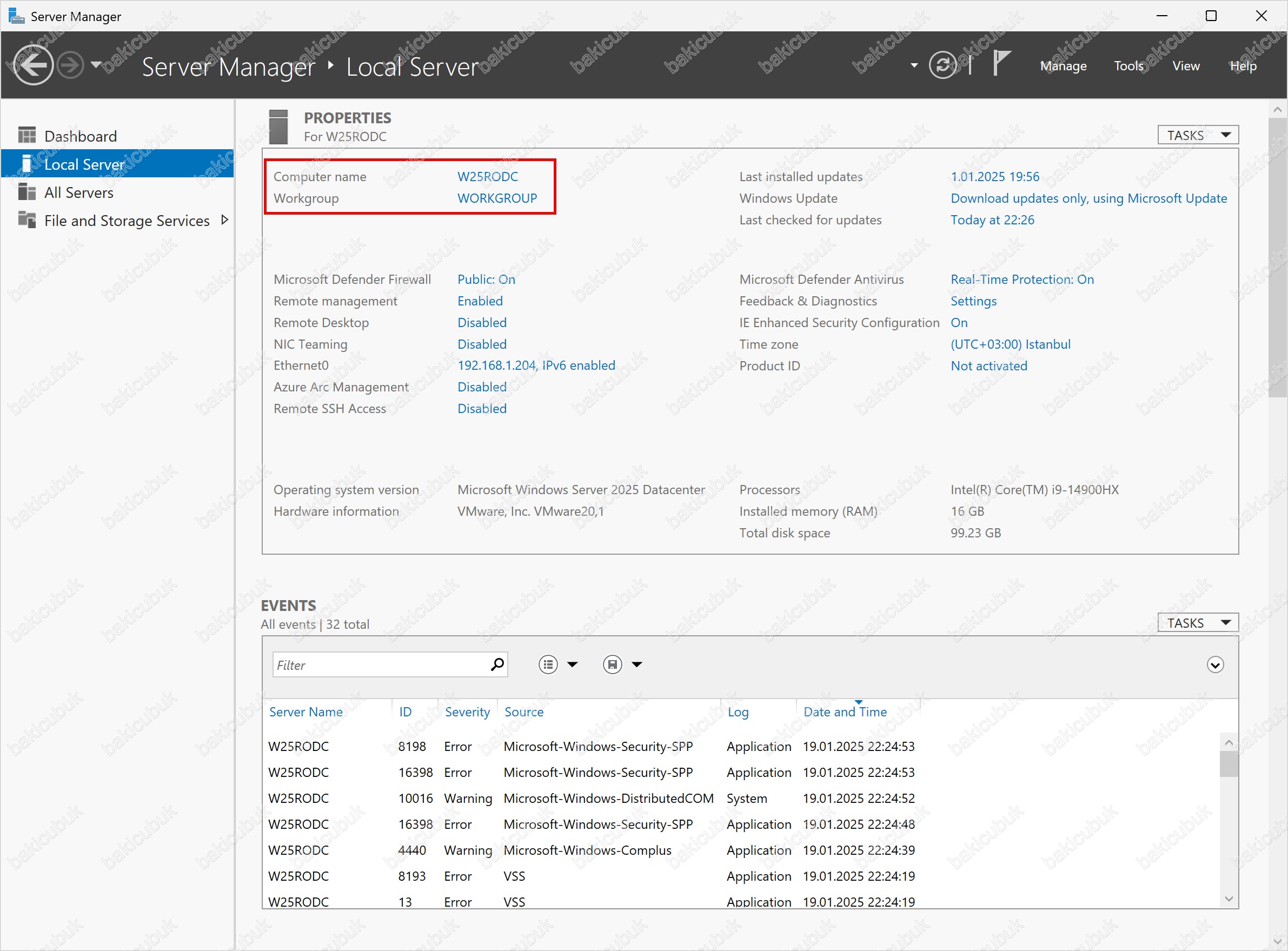This screenshot has height=951, width=1288.
Task: Select Local Server in the sidebar
Action: [117, 164]
